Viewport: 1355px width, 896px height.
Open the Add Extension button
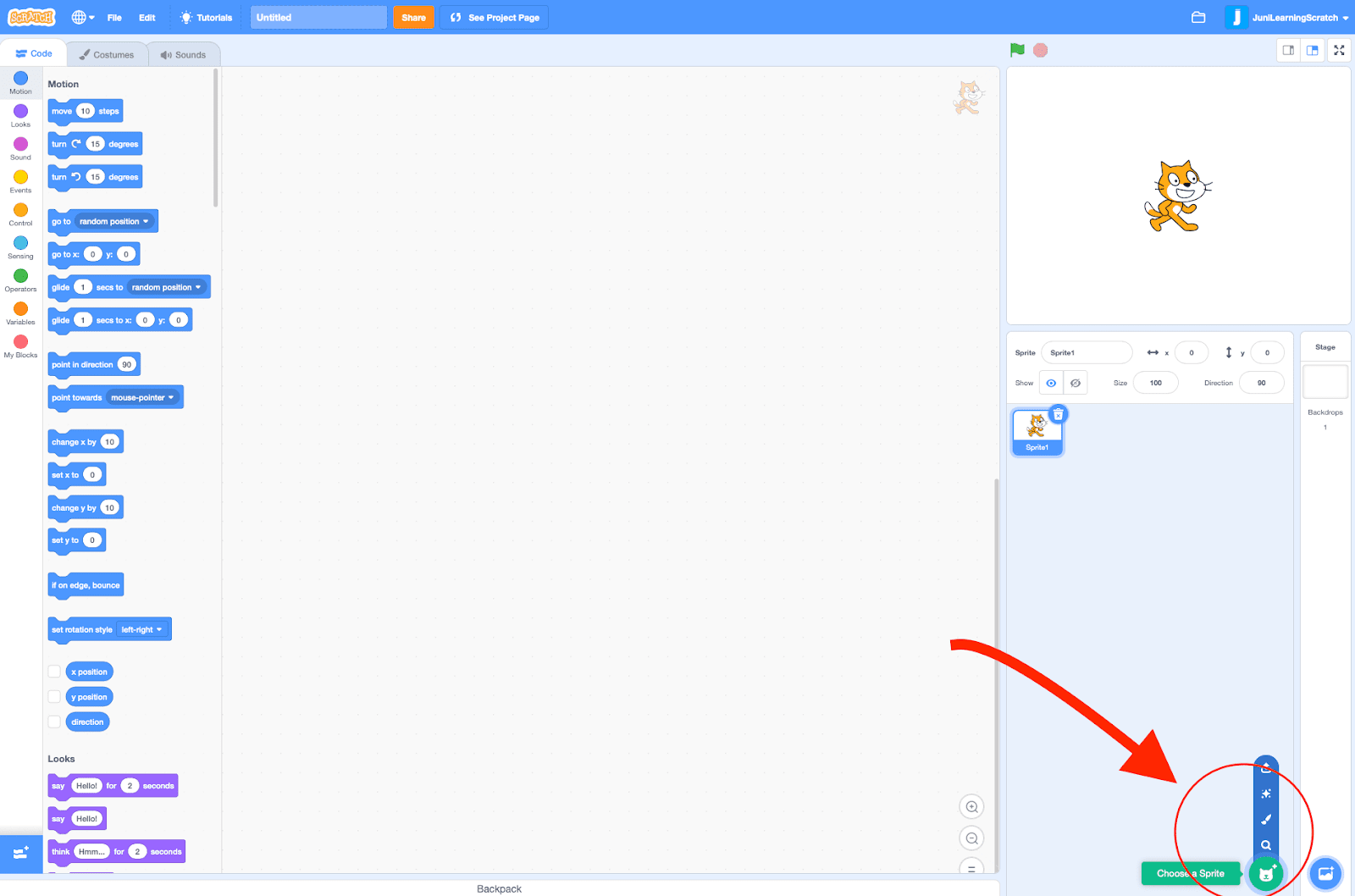click(x=21, y=852)
